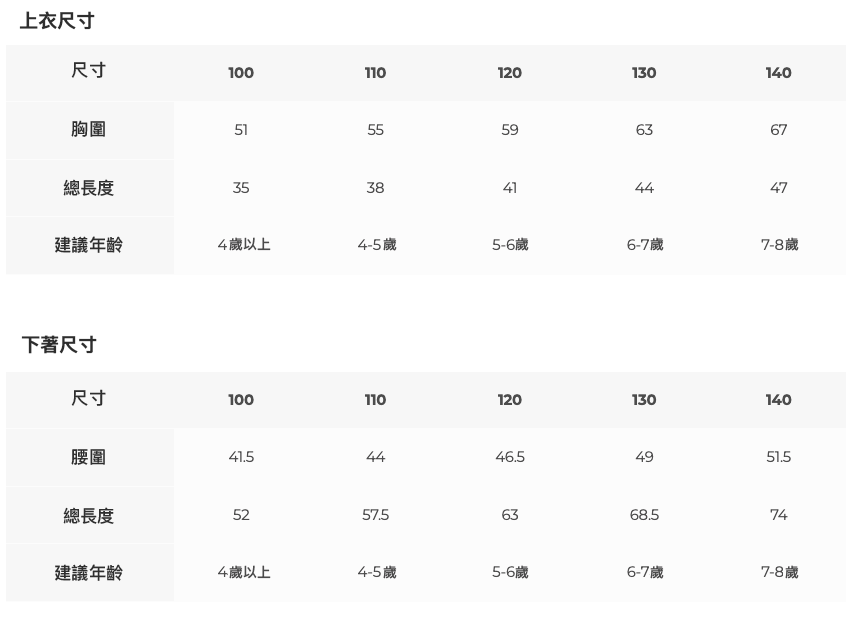The image size is (852, 621).
Task: Click the 100 column header in 下著 table
Action: [x=241, y=400]
